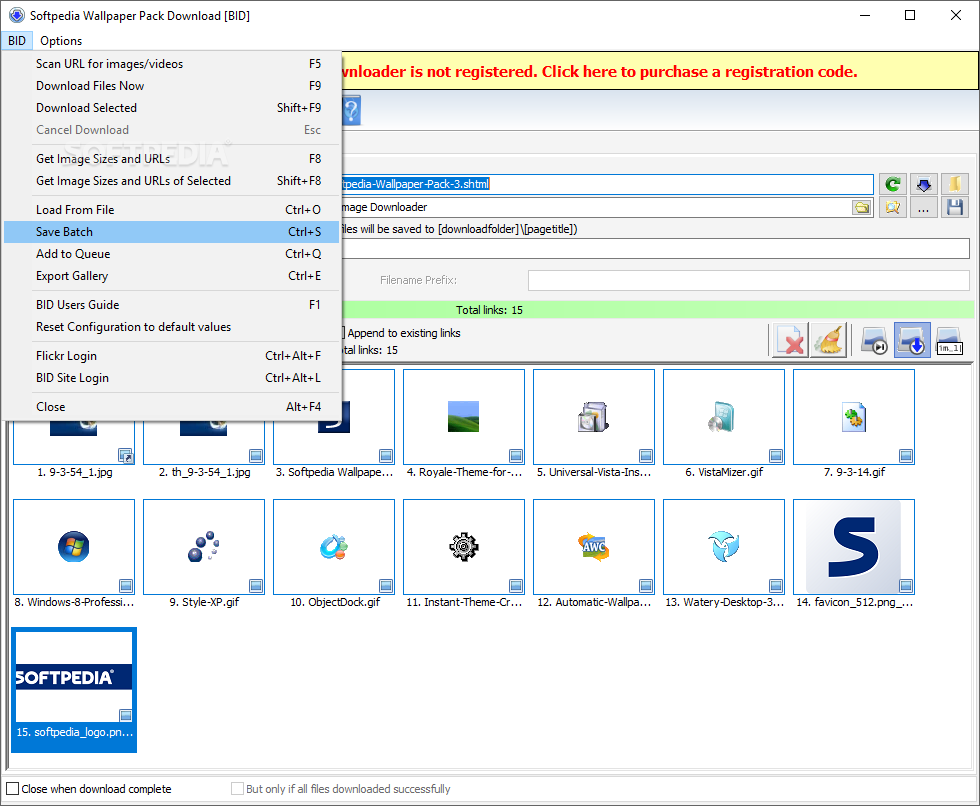Choose the highlighted Save Batch entry

[x=172, y=232]
